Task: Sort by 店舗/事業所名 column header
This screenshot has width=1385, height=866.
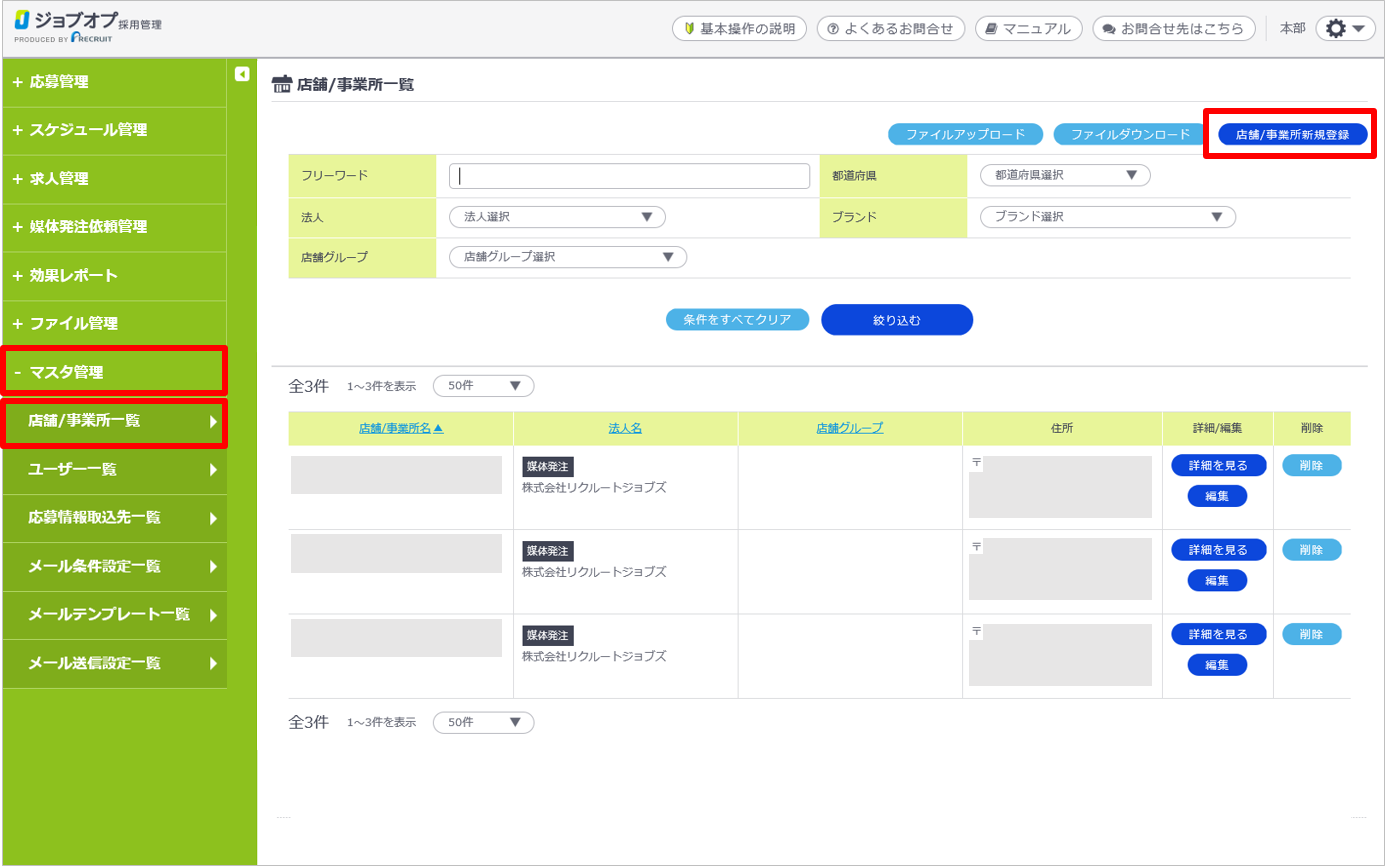Action: click(400, 428)
